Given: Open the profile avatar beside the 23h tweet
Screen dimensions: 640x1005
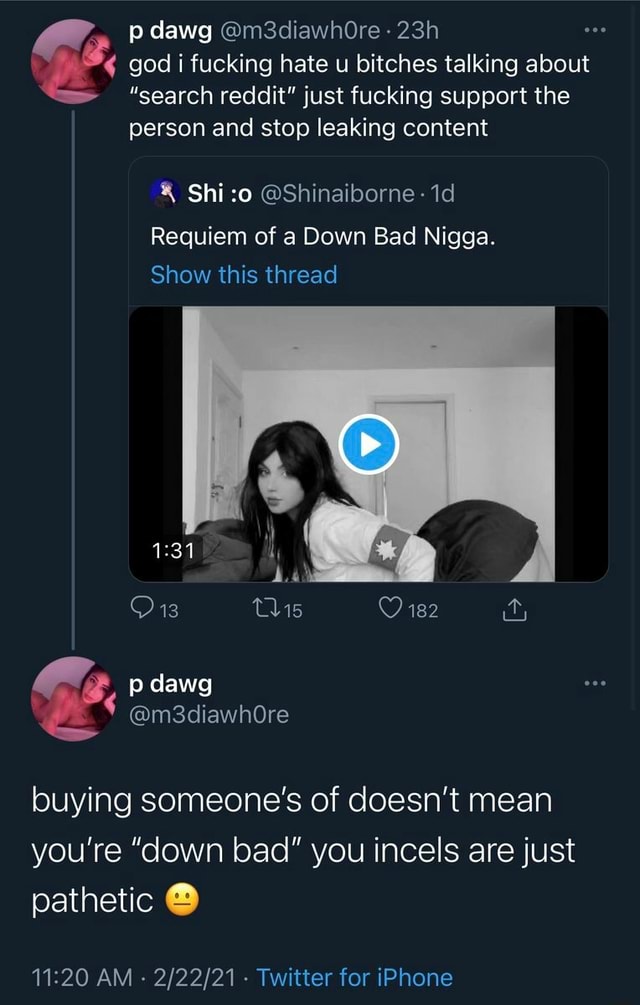Looking at the screenshot, I should pos(72,62).
